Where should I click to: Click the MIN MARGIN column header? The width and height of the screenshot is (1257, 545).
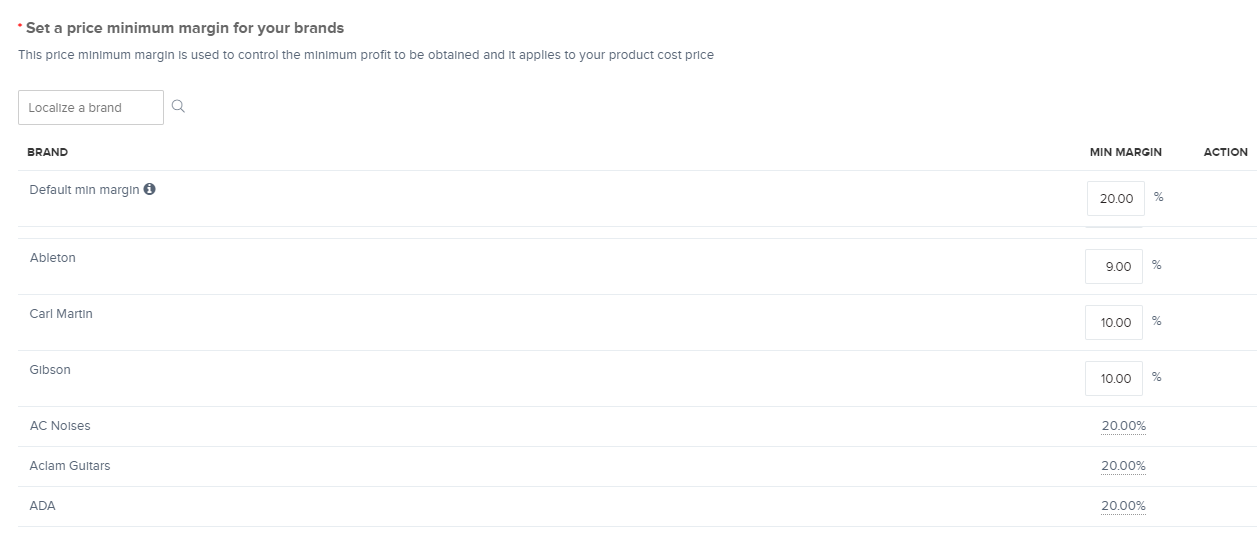[x=1125, y=152]
